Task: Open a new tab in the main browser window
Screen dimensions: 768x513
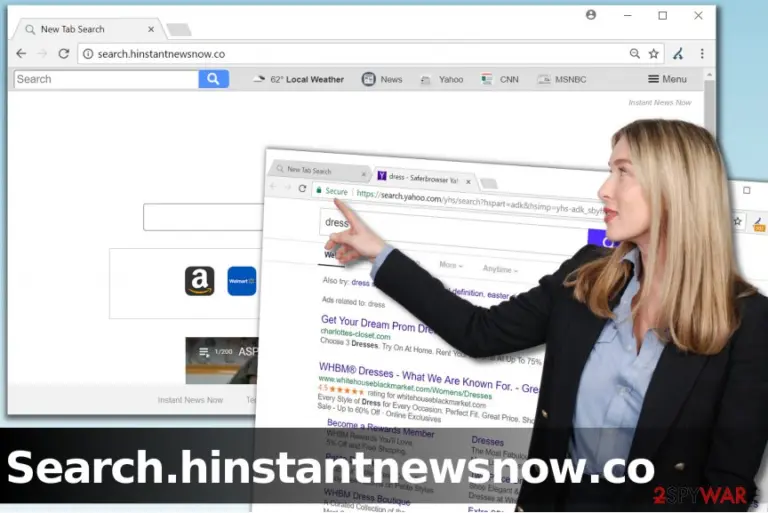Action: [179, 30]
